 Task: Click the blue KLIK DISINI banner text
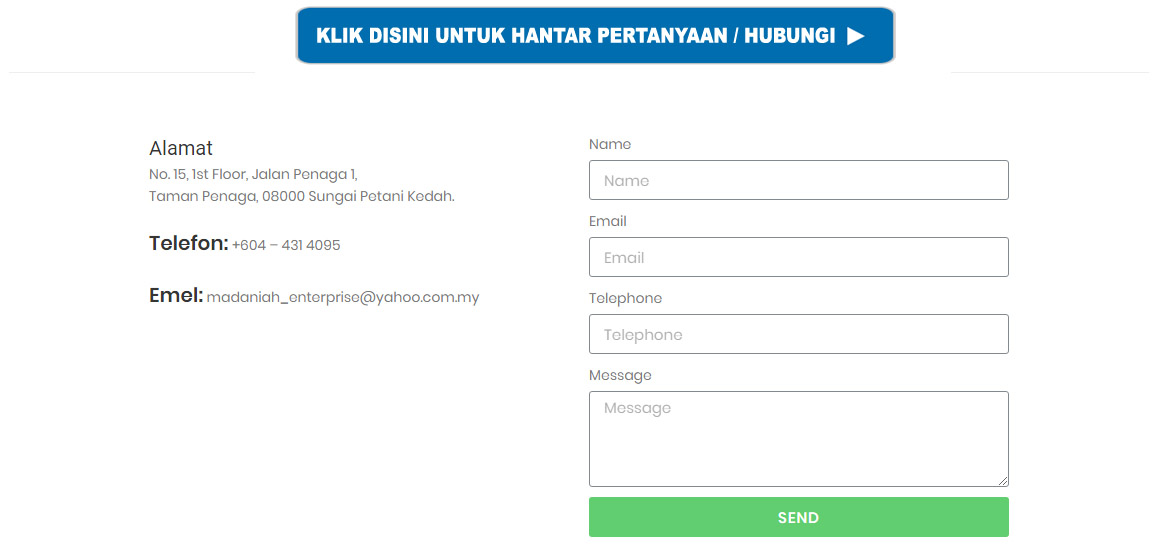pos(575,36)
